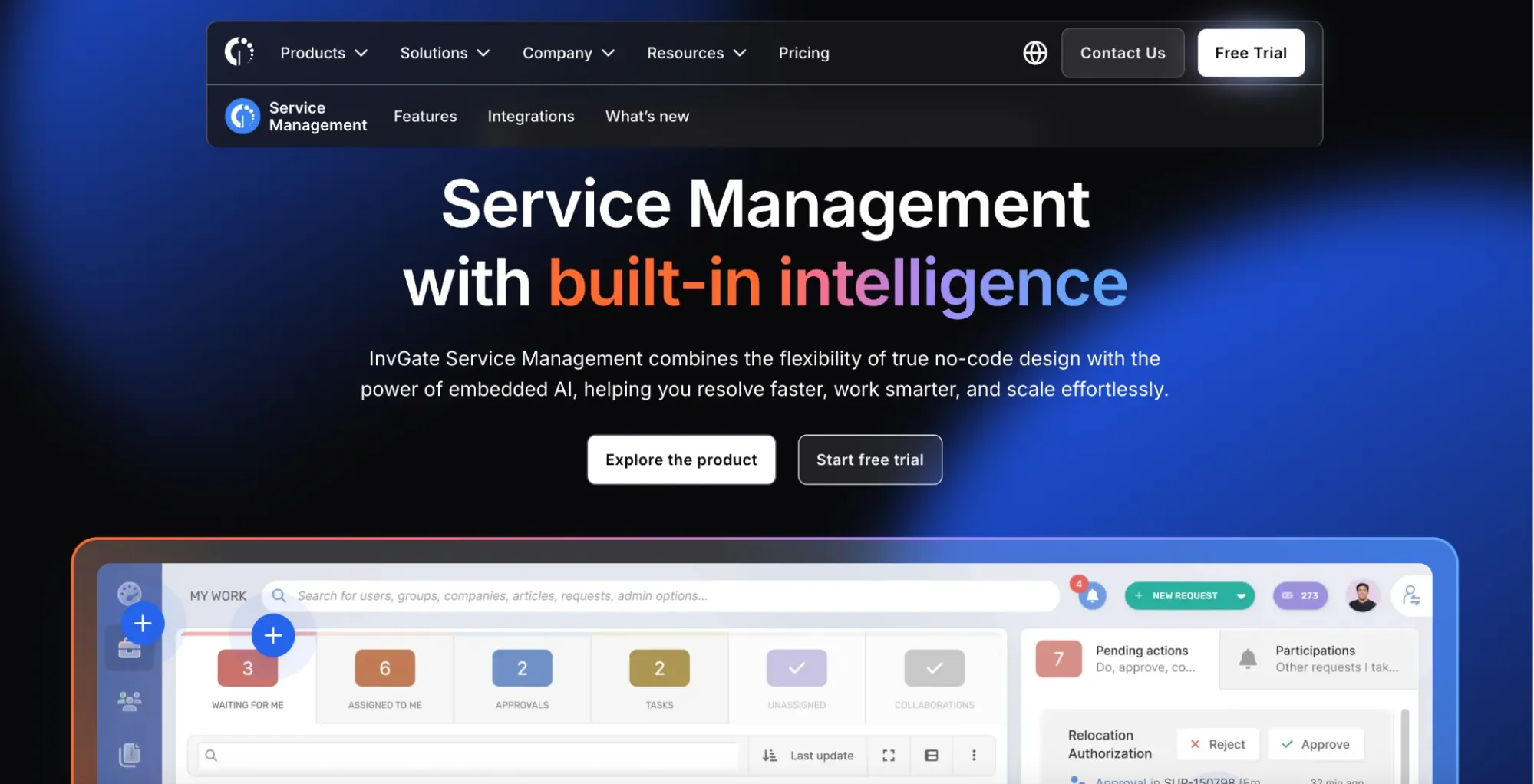Image resolution: width=1534 pixels, height=784 pixels.
Task: Click the people group sidebar icon
Action: [x=130, y=701]
